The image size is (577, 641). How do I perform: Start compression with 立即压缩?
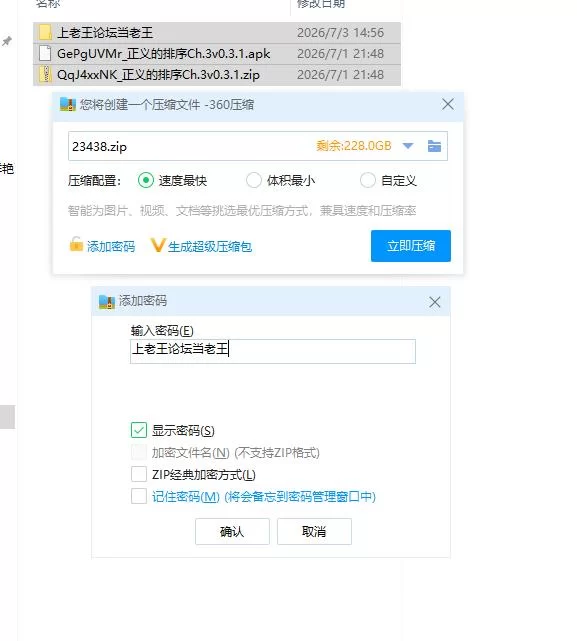[x=411, y=246]
